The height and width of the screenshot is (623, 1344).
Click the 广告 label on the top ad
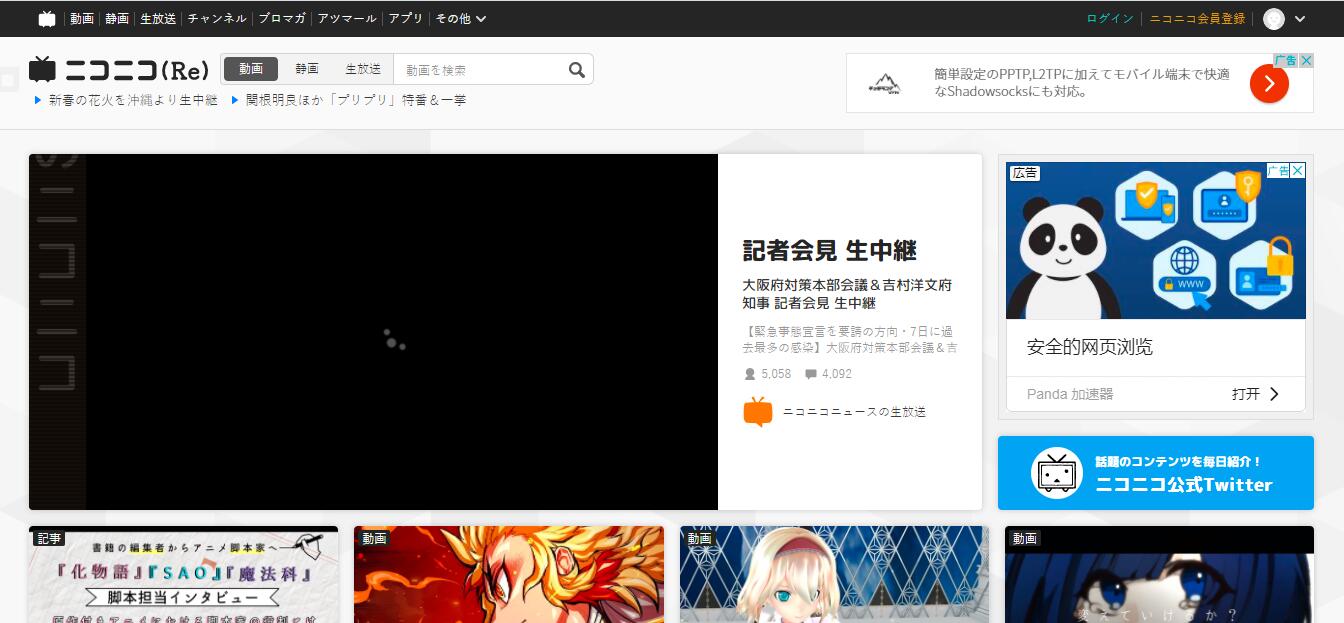click(1285, 60)
